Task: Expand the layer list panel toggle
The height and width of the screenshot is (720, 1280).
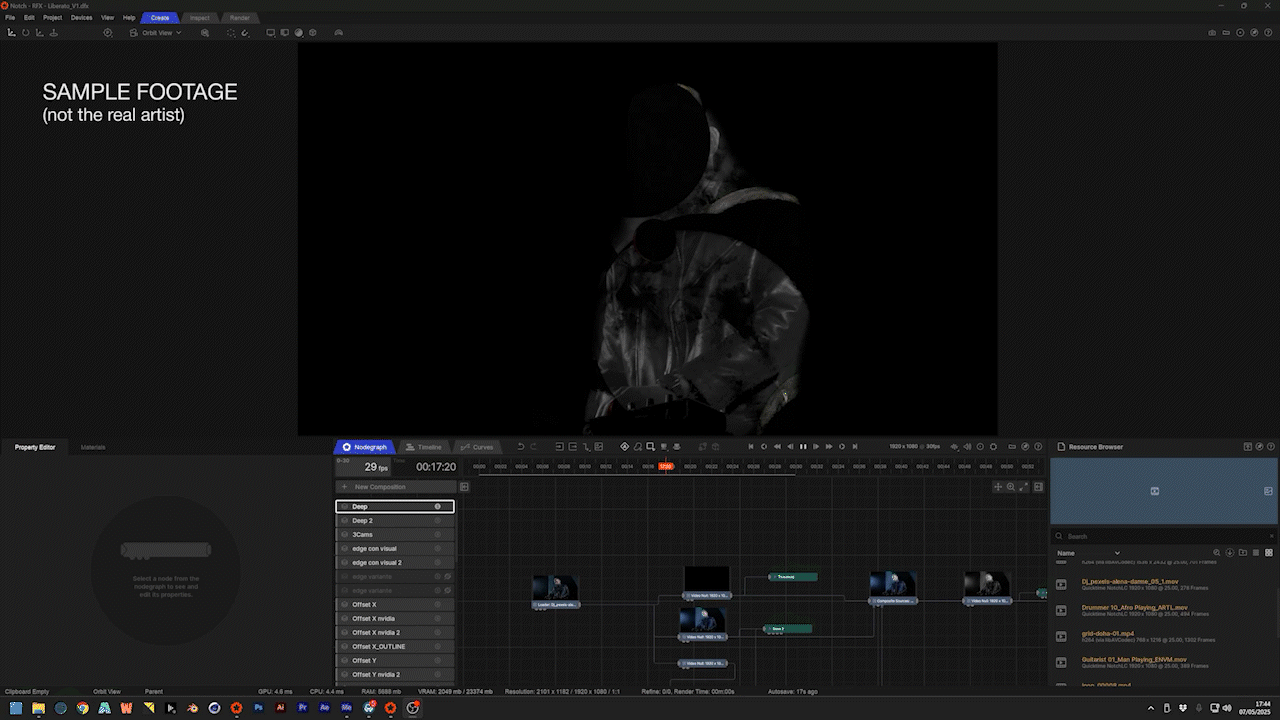Action: tap(464, 487)
